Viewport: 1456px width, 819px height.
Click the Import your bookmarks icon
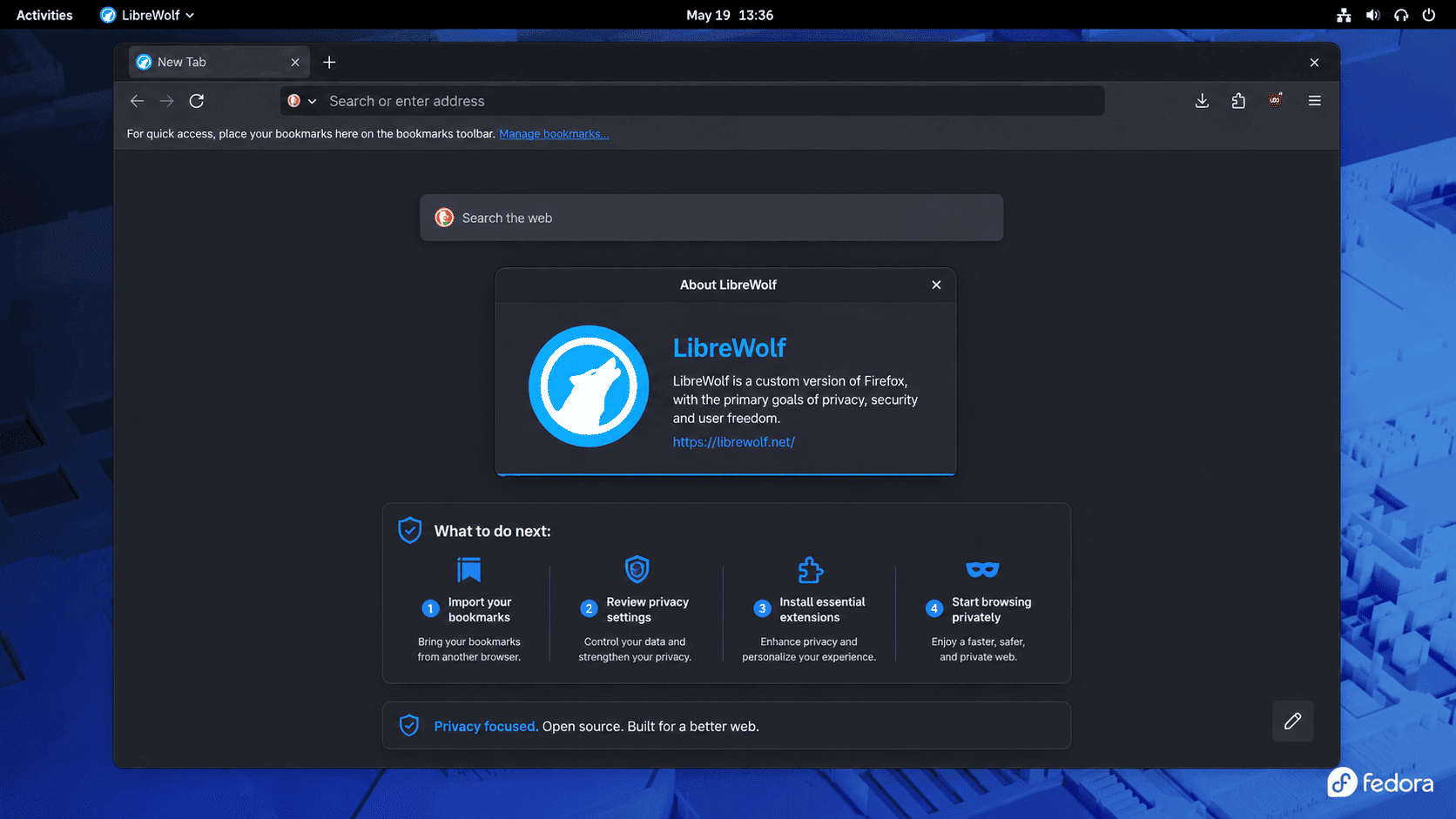click(x=469, y=570)
